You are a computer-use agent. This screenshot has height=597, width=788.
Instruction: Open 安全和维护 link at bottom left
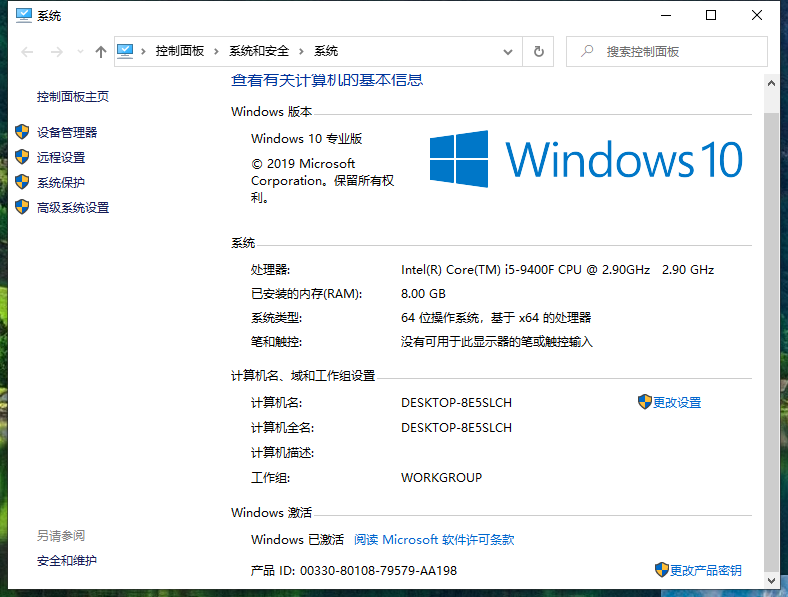(67, 561)
